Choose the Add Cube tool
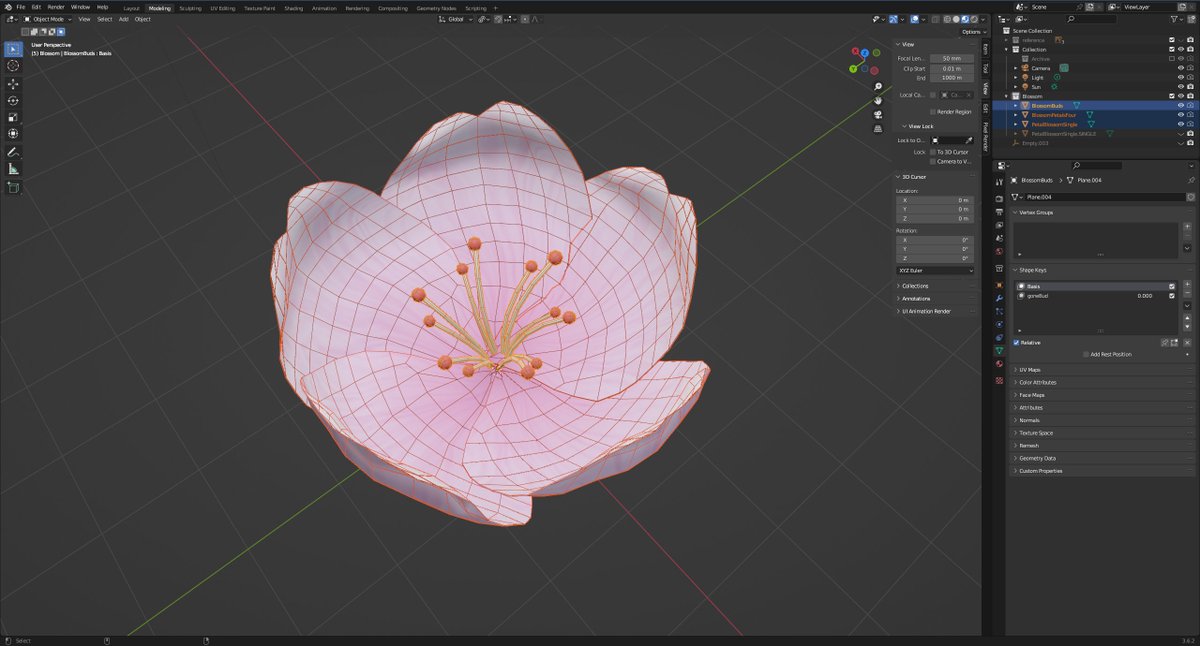The width and height of the screenshot is (1200, 646). [x=13, y=187]
